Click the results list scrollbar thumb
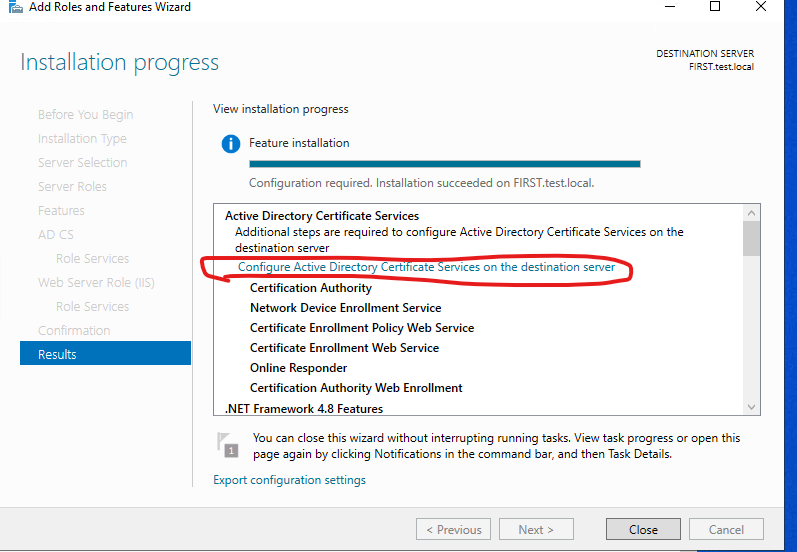 coord(751,238)
